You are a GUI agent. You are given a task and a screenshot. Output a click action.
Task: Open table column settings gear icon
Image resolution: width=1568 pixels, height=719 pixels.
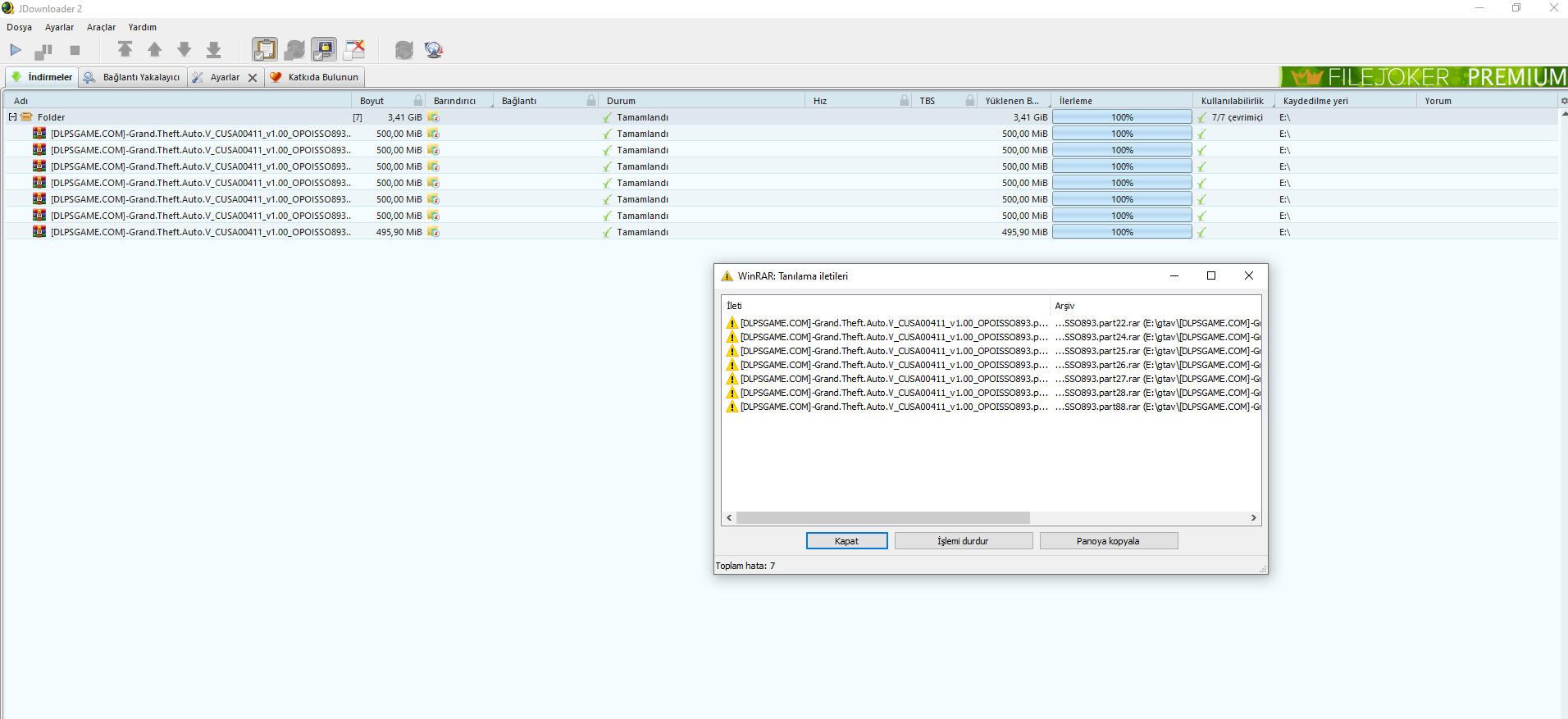(1563, 101)
